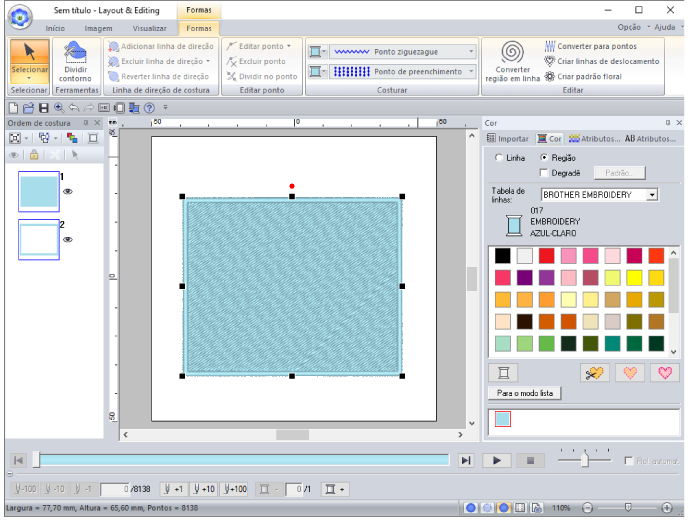Click the +100 stitch step button
This screenshot has width=688, height=520.
pyautogui.click(x=233, y=488)
